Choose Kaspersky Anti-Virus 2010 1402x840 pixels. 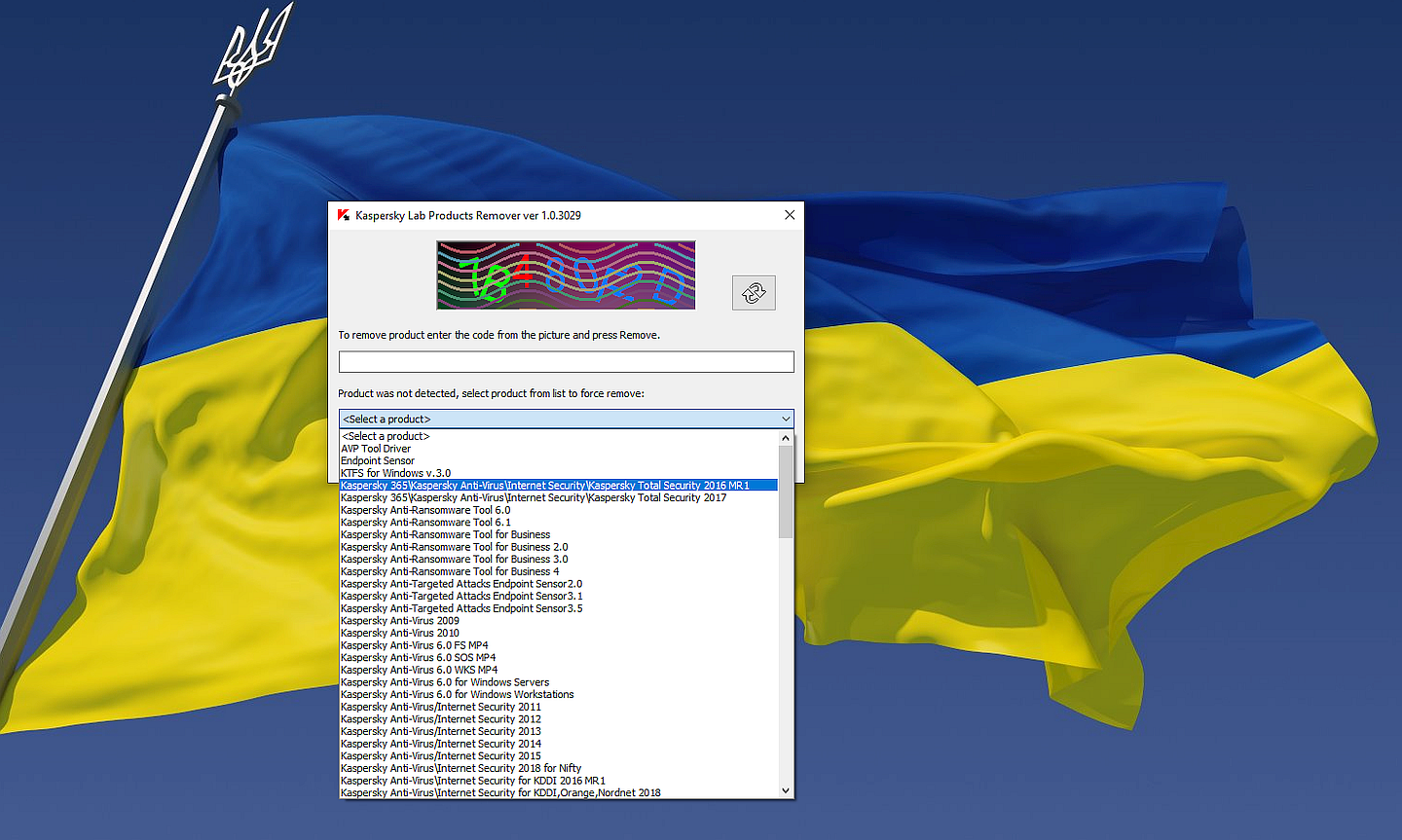[x=559, y=633]
